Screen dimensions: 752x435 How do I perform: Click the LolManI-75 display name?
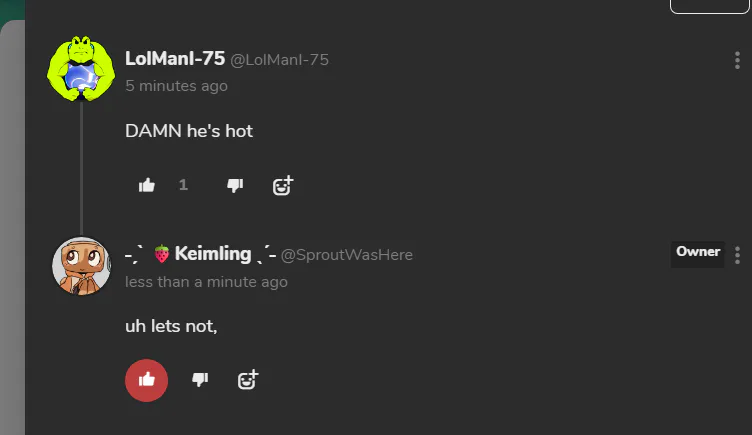(x=175, y=59)
